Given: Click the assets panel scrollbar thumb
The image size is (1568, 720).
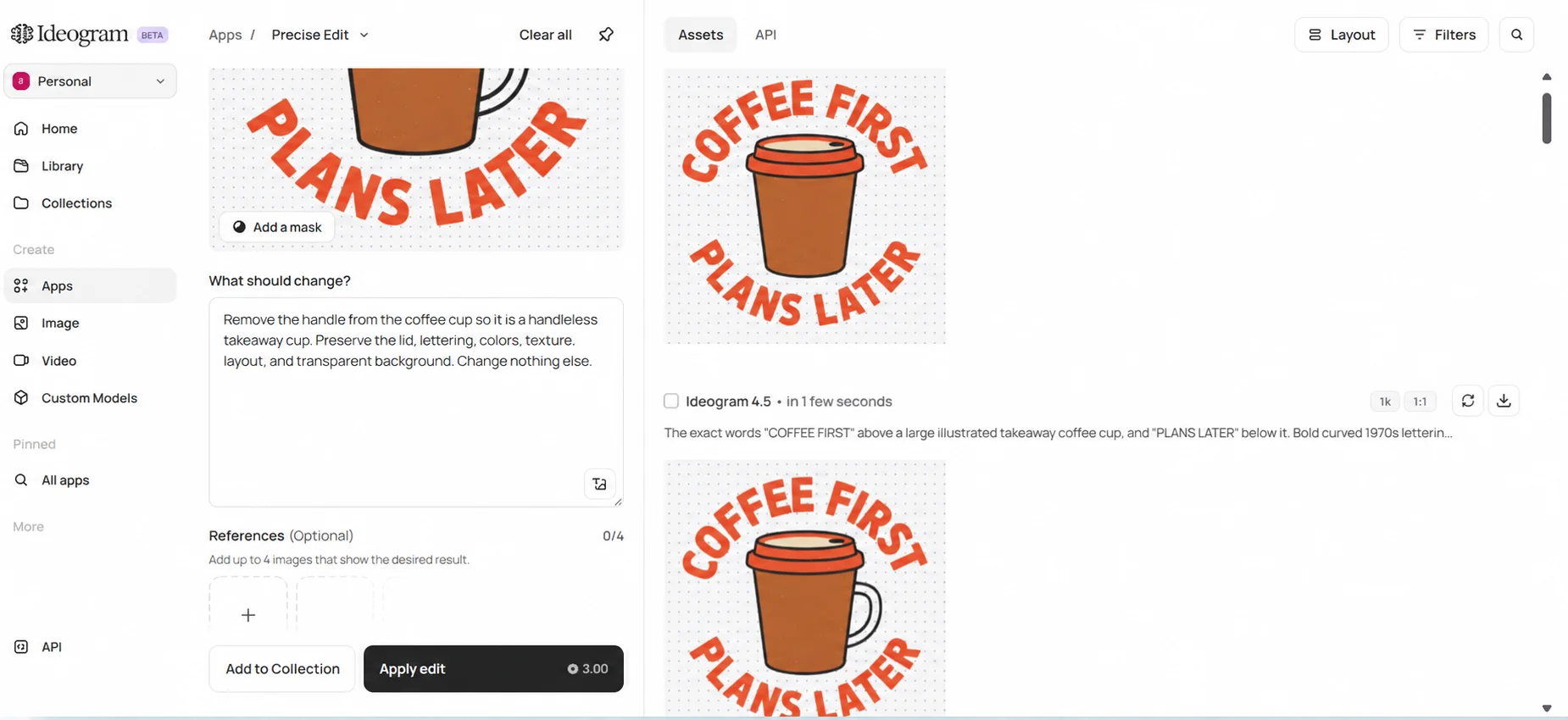Looking at the screenshot, I should point(1547,118).
